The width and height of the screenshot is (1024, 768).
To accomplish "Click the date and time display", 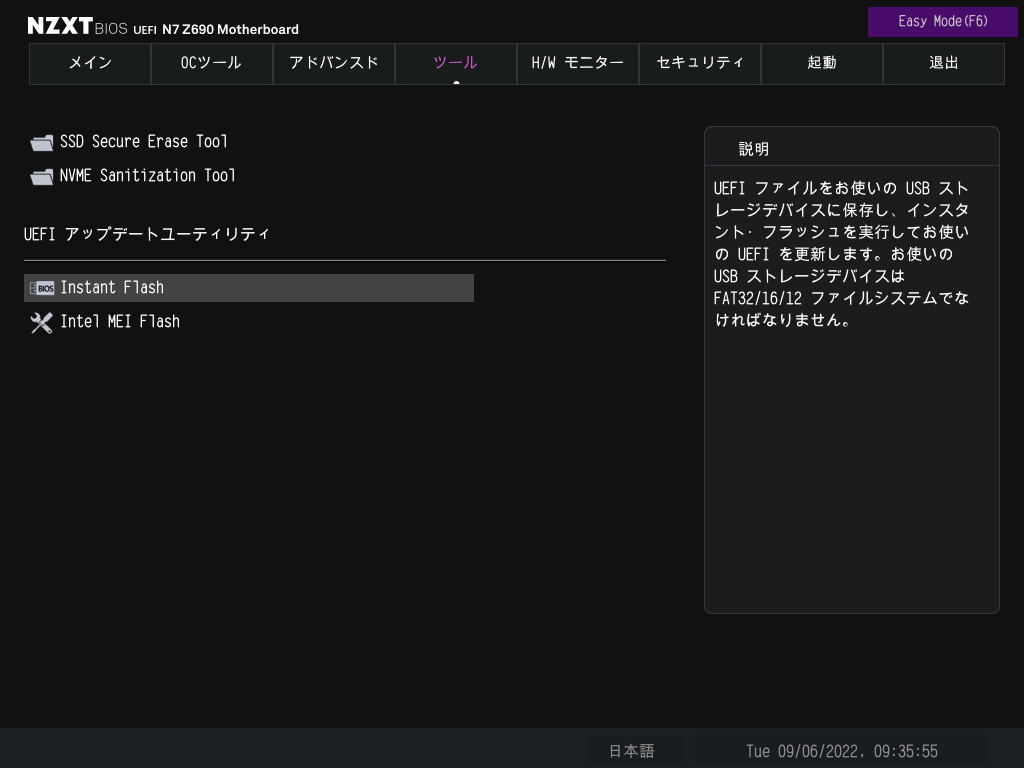I will (x=842, y=751).
